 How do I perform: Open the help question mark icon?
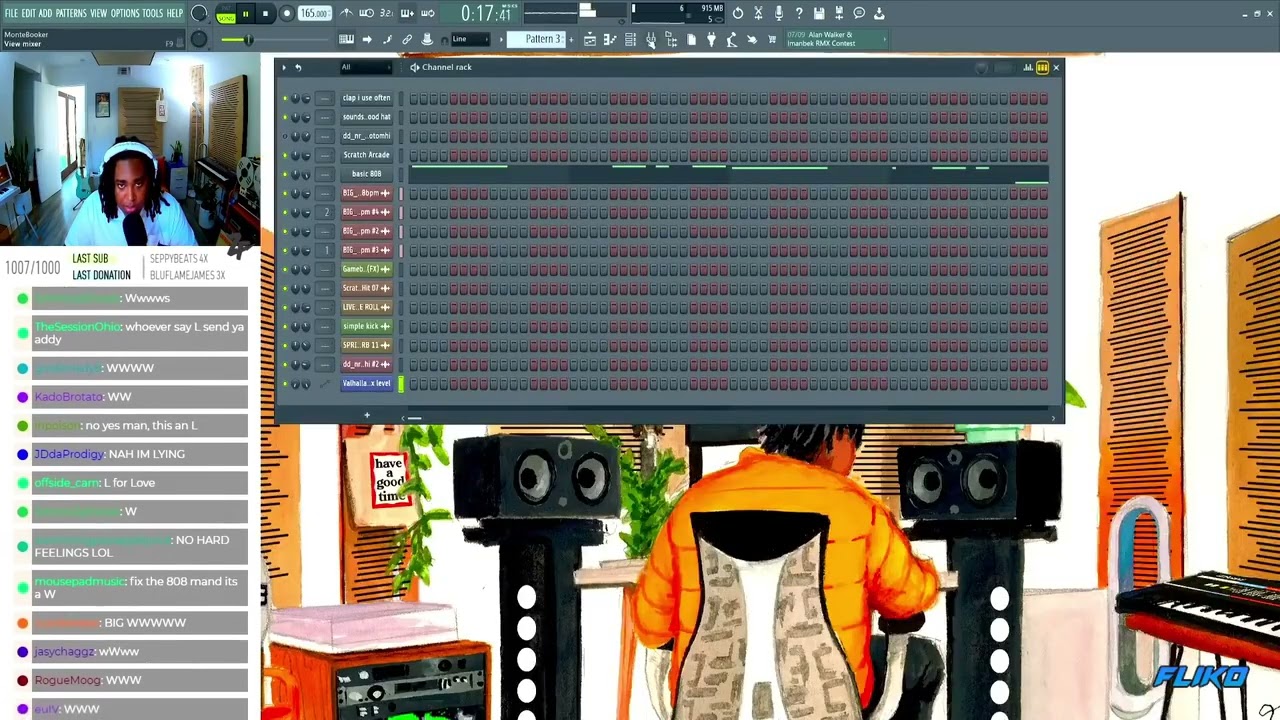pyautogui.click(x=799, y=14)
